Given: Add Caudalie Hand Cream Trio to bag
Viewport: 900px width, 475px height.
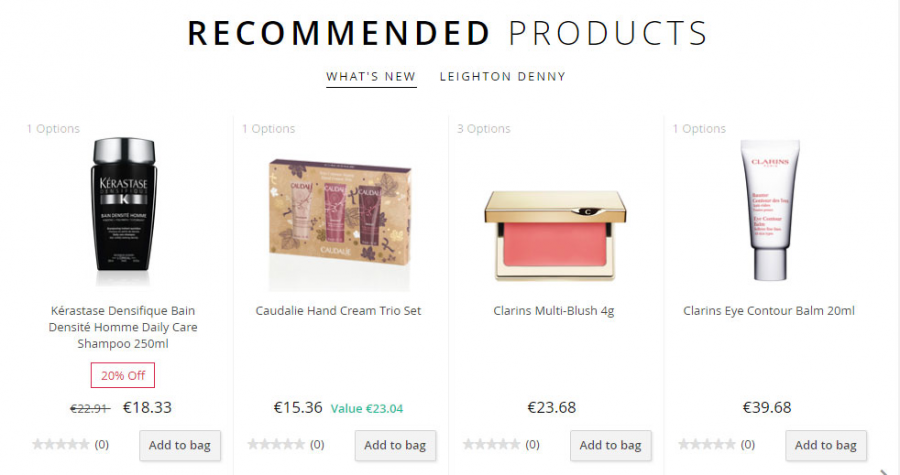Looking at the screenshot, I should click(395, 445).
